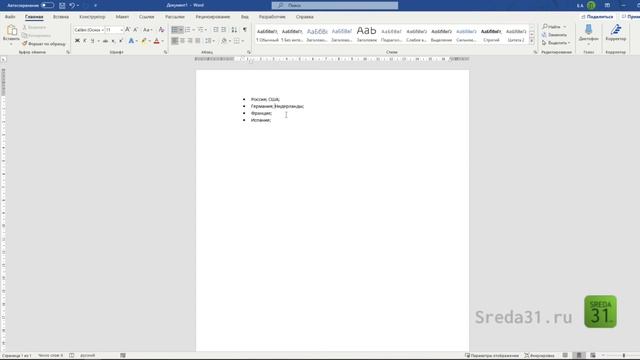This screenshot has height=360, width=640.
Task: Click the Поделиться (Share) button
Action: click(x=597, y=17)
